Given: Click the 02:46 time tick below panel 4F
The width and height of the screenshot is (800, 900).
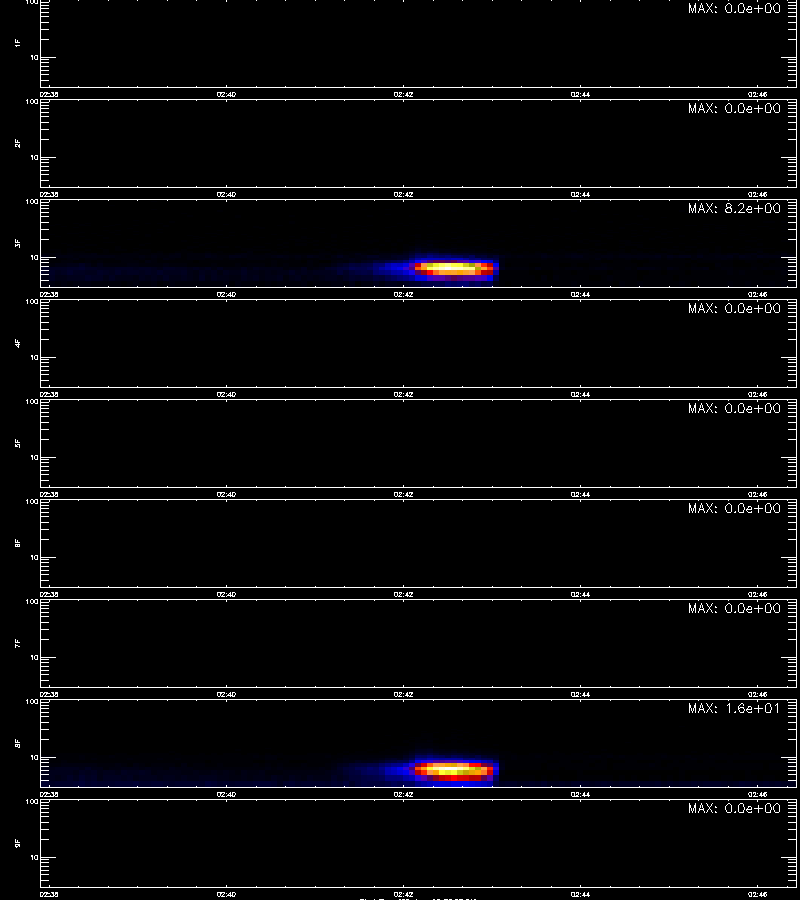Looking at the screenshot, I should pos(758,394).
